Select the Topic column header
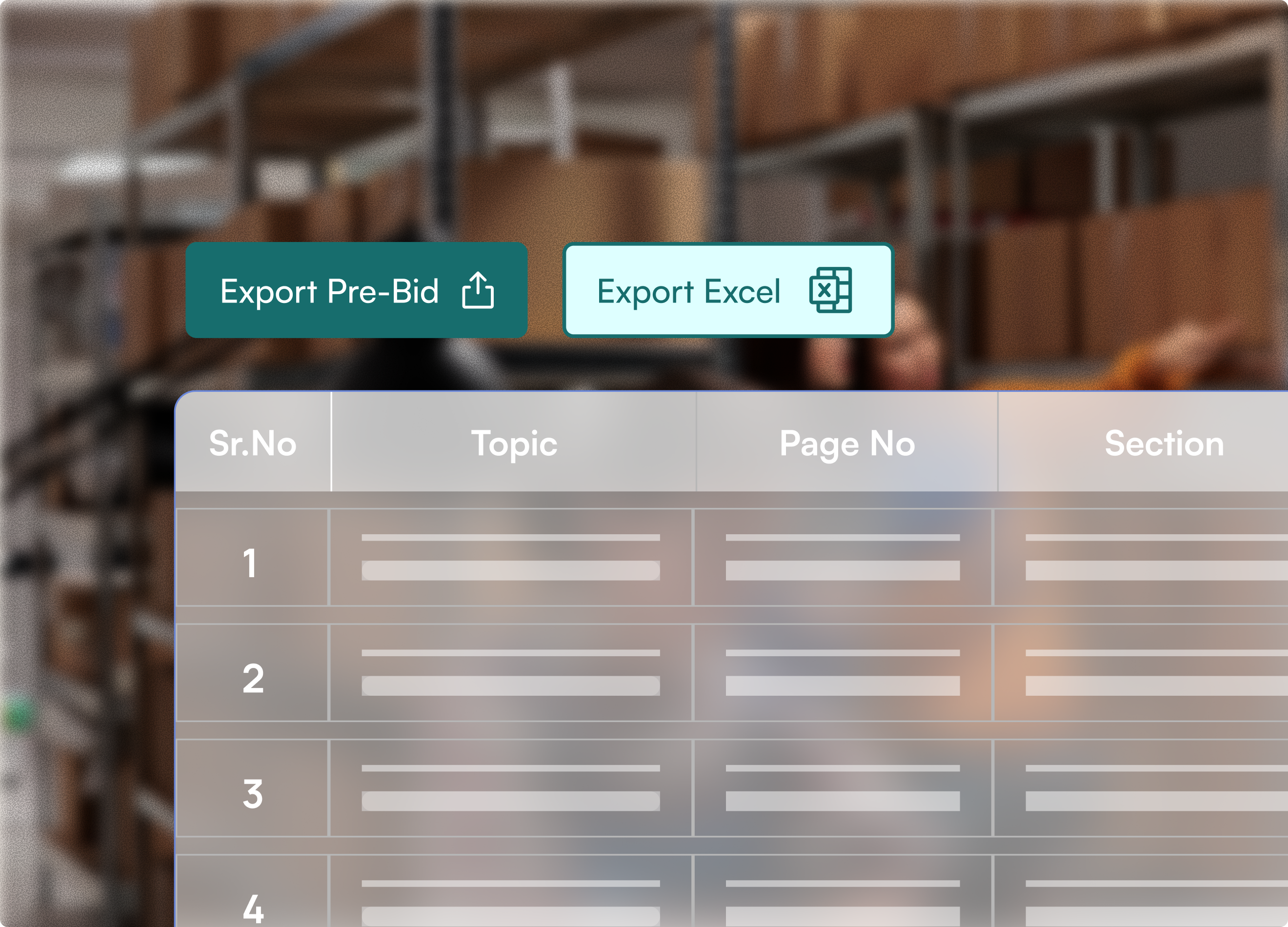 click(x=514, y=443)
